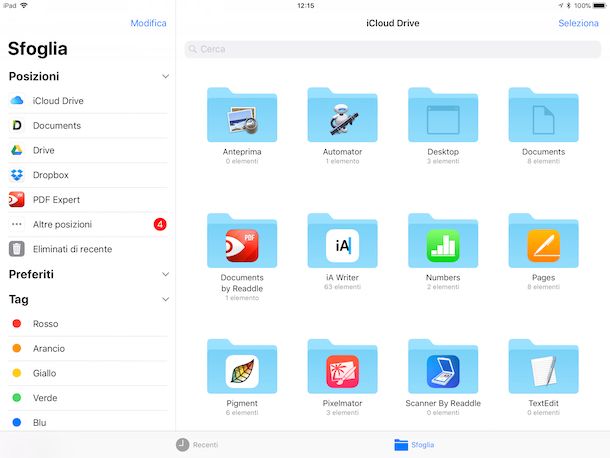Select Documents label in Posizioni list

57,126
